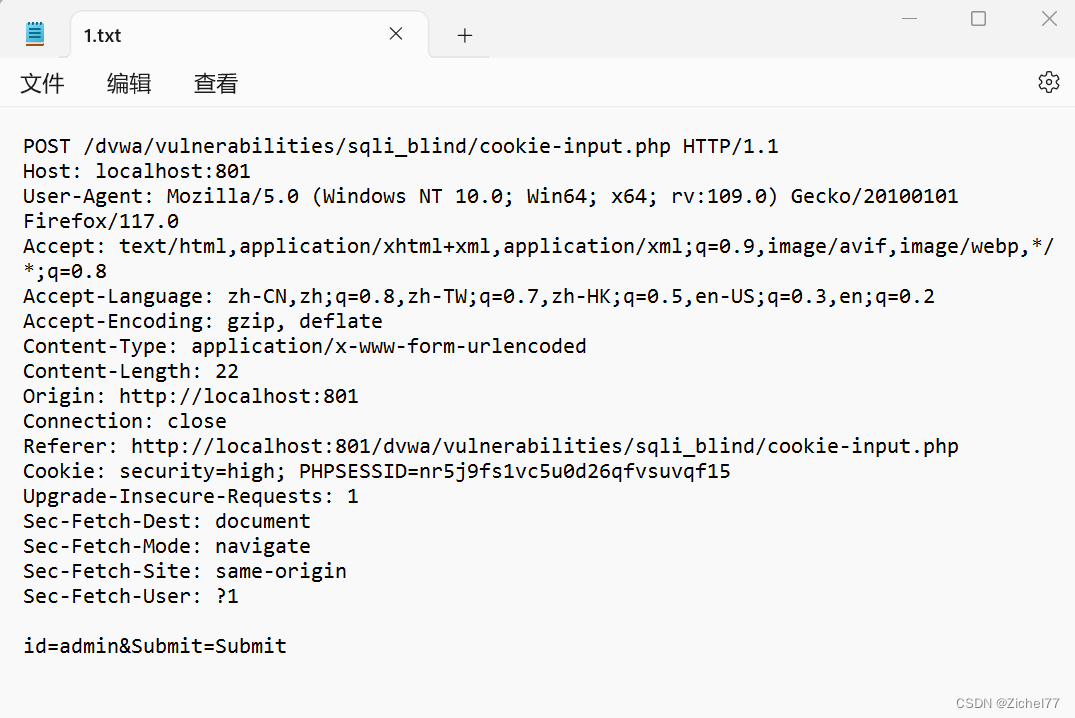Open Notepad settings with the gear icon

[1048, 82]
